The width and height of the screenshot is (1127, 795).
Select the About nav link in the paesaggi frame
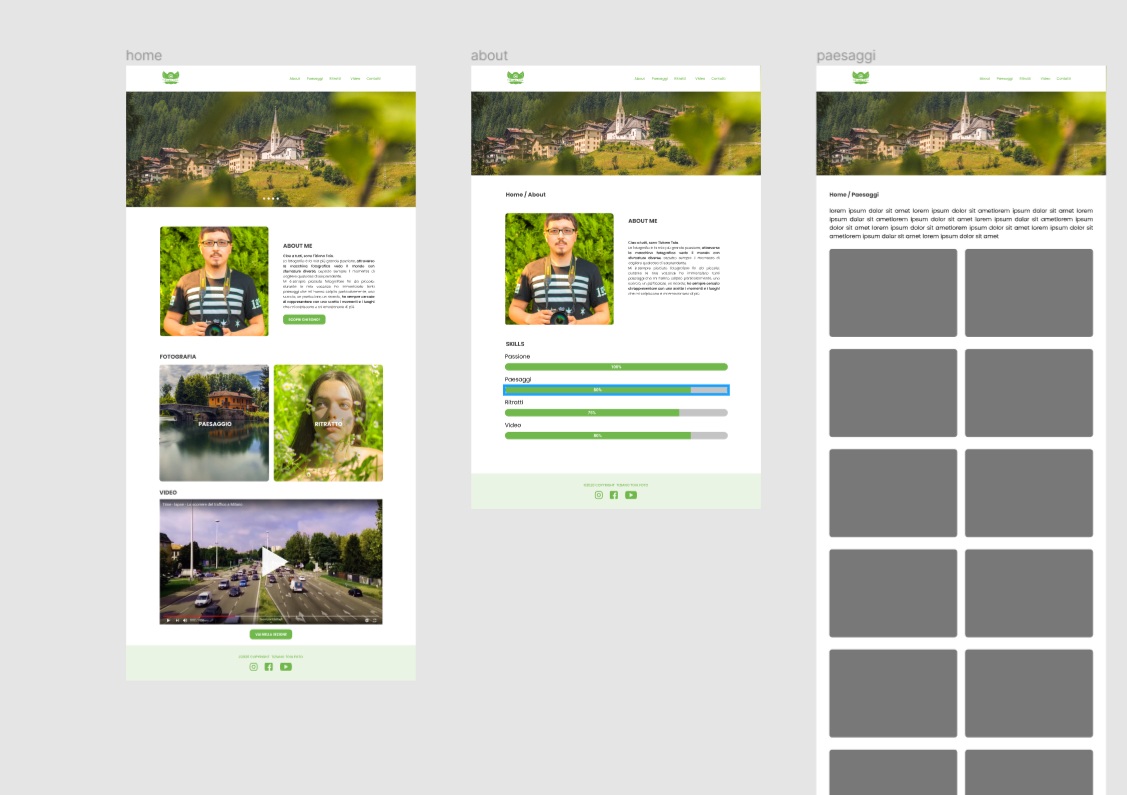[985, 78]
